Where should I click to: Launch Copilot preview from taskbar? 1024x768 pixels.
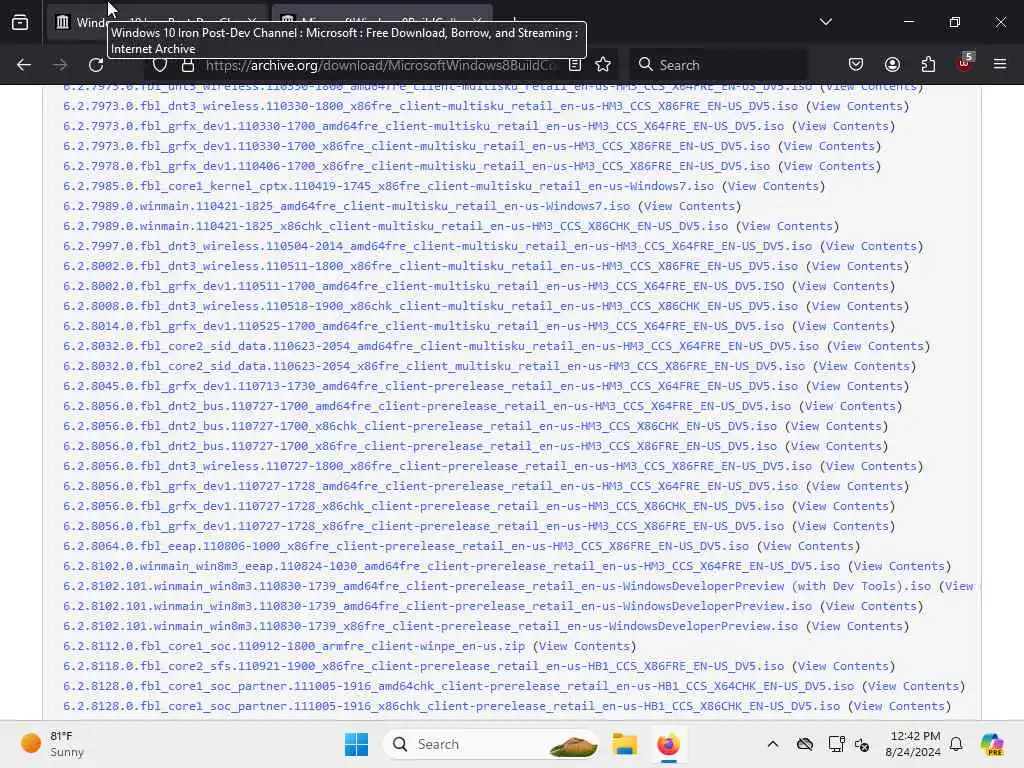[992, 744]
